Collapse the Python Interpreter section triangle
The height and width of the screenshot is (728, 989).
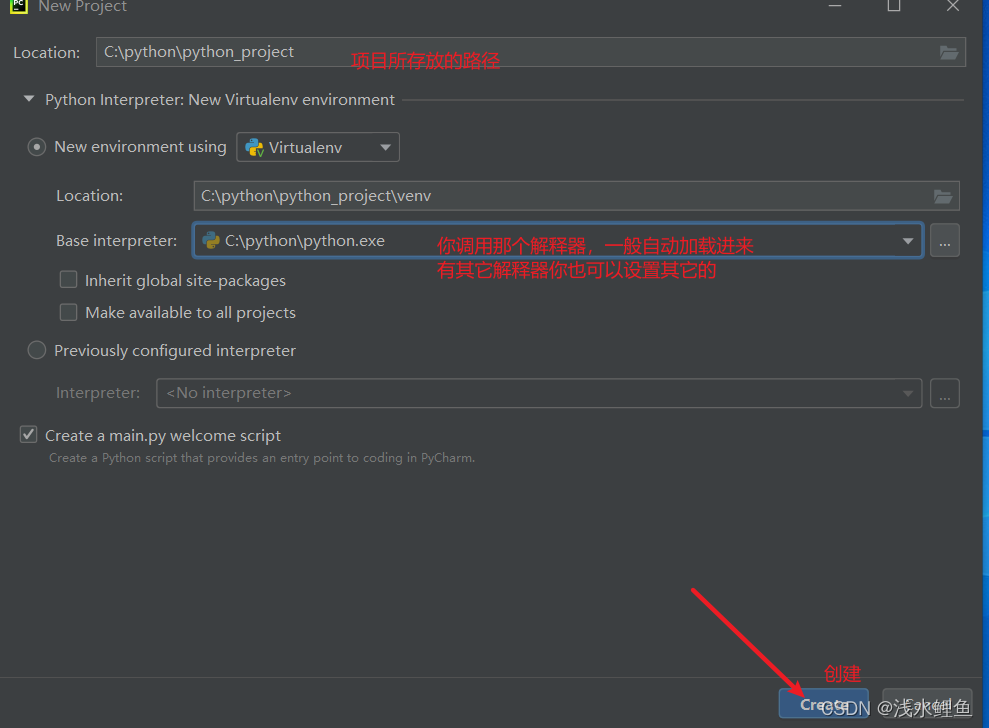coord(28,99)
